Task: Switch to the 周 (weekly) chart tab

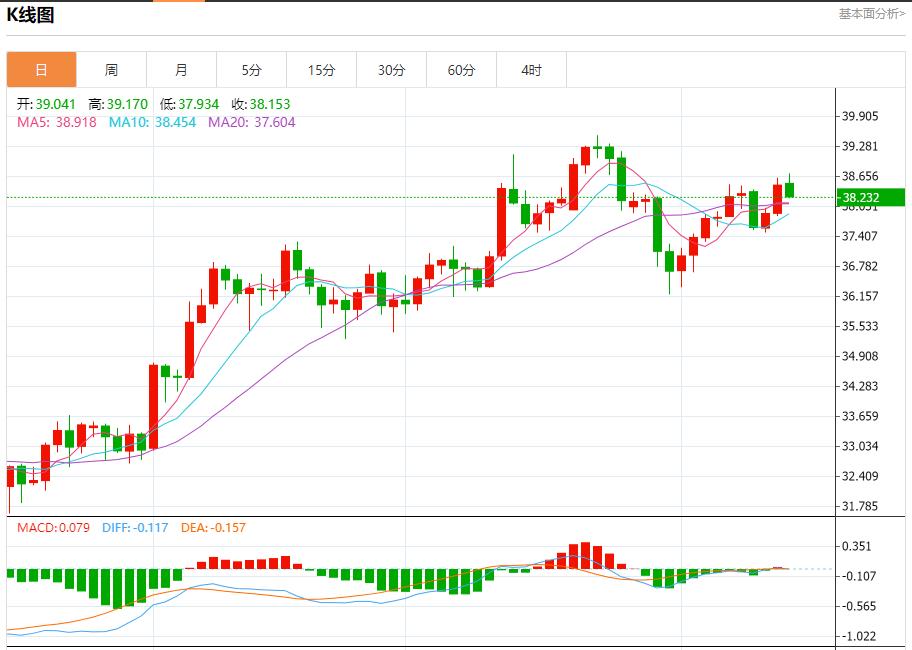Action: click(111, 70)
